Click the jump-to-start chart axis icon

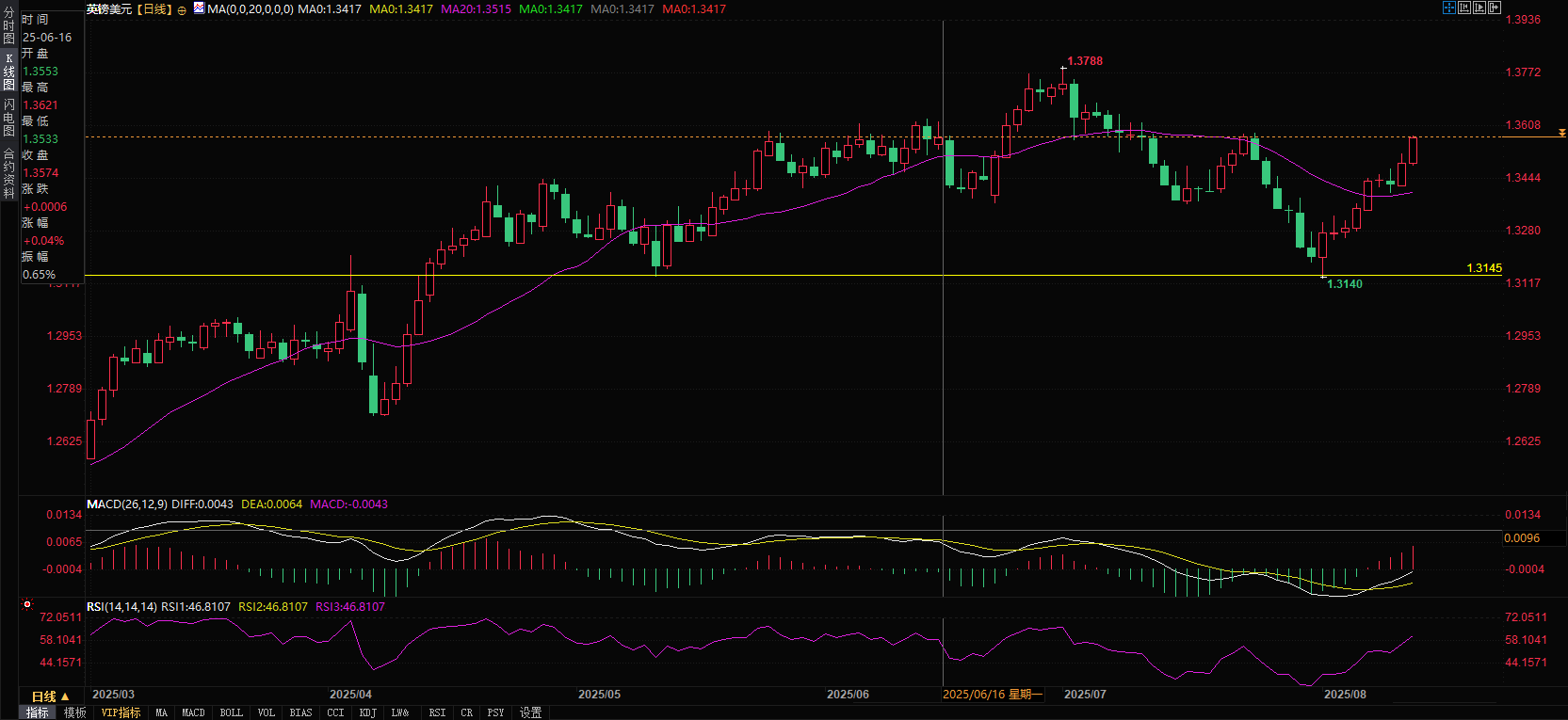(1464, 8)
